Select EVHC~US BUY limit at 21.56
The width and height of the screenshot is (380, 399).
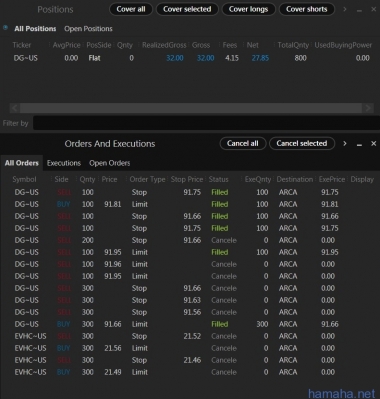coord(190,348)
